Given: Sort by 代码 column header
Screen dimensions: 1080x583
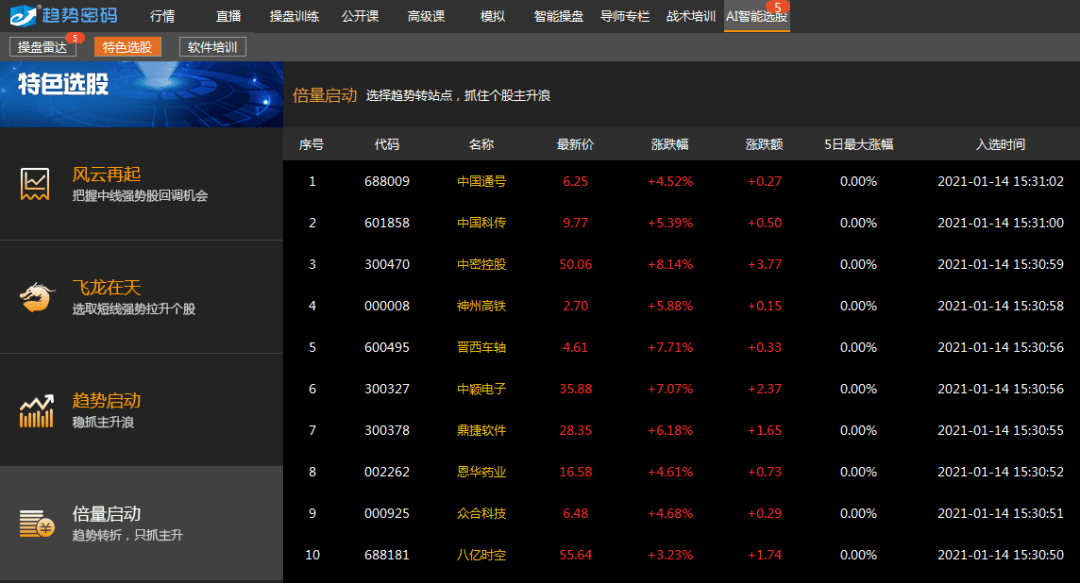Looking at the screenshot, I should coord(386,144).
